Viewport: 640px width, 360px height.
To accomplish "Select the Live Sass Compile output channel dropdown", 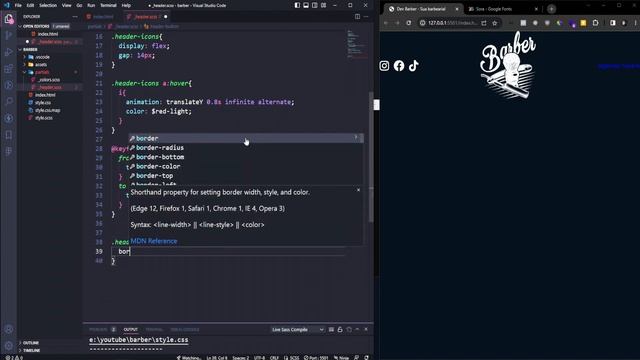I will point(298,329).
